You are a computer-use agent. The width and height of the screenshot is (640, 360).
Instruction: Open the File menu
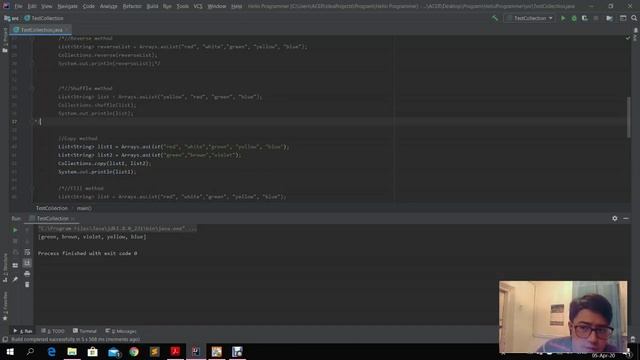18,6
